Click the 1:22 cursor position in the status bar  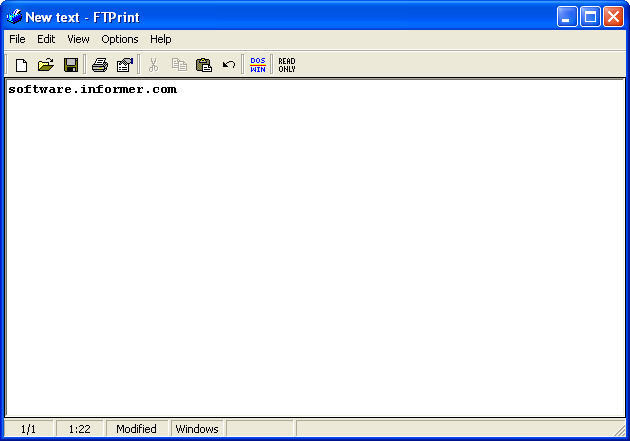click(x=80, y=429)
